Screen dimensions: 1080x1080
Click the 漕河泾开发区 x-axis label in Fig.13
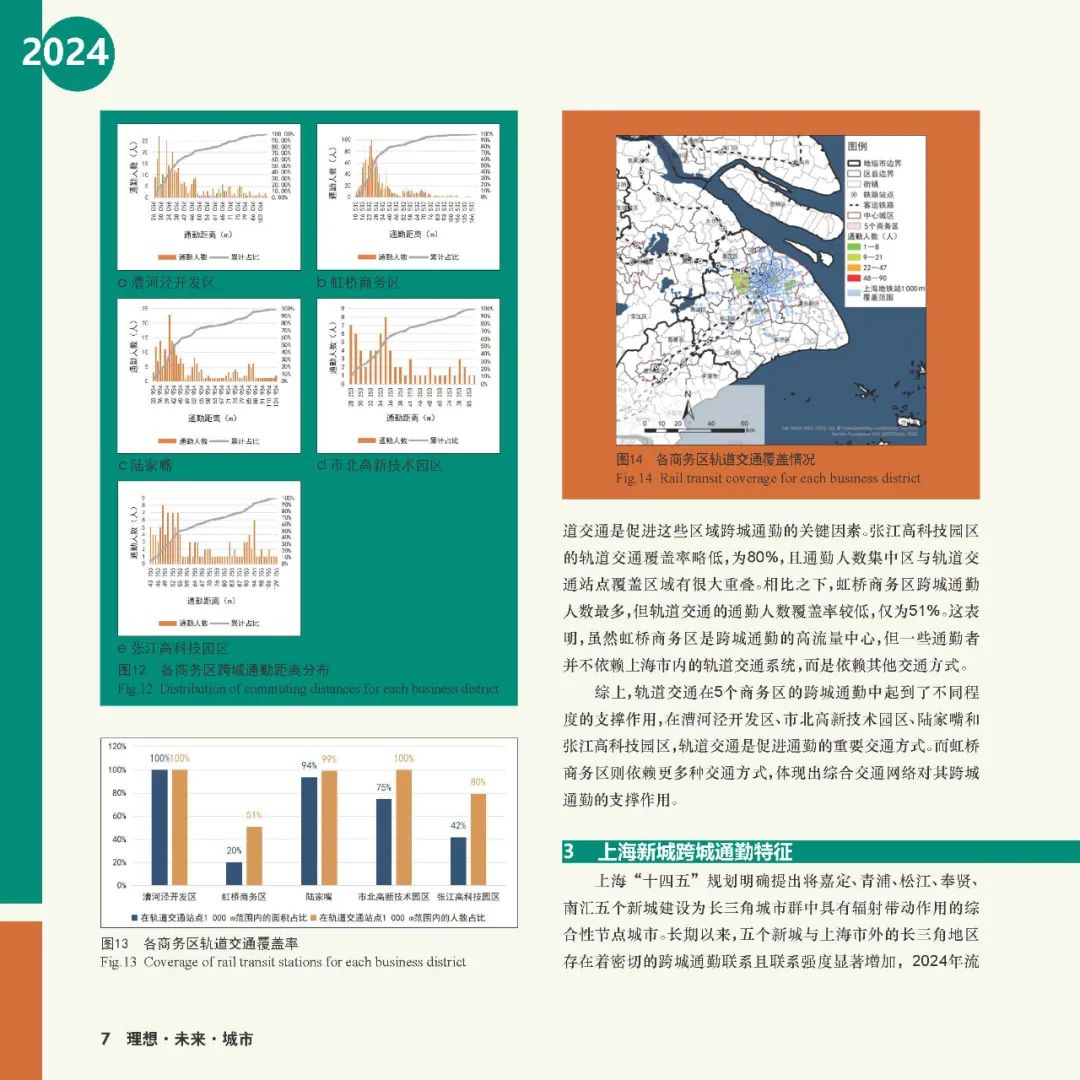pyautogui.click(x=169, y=897)
